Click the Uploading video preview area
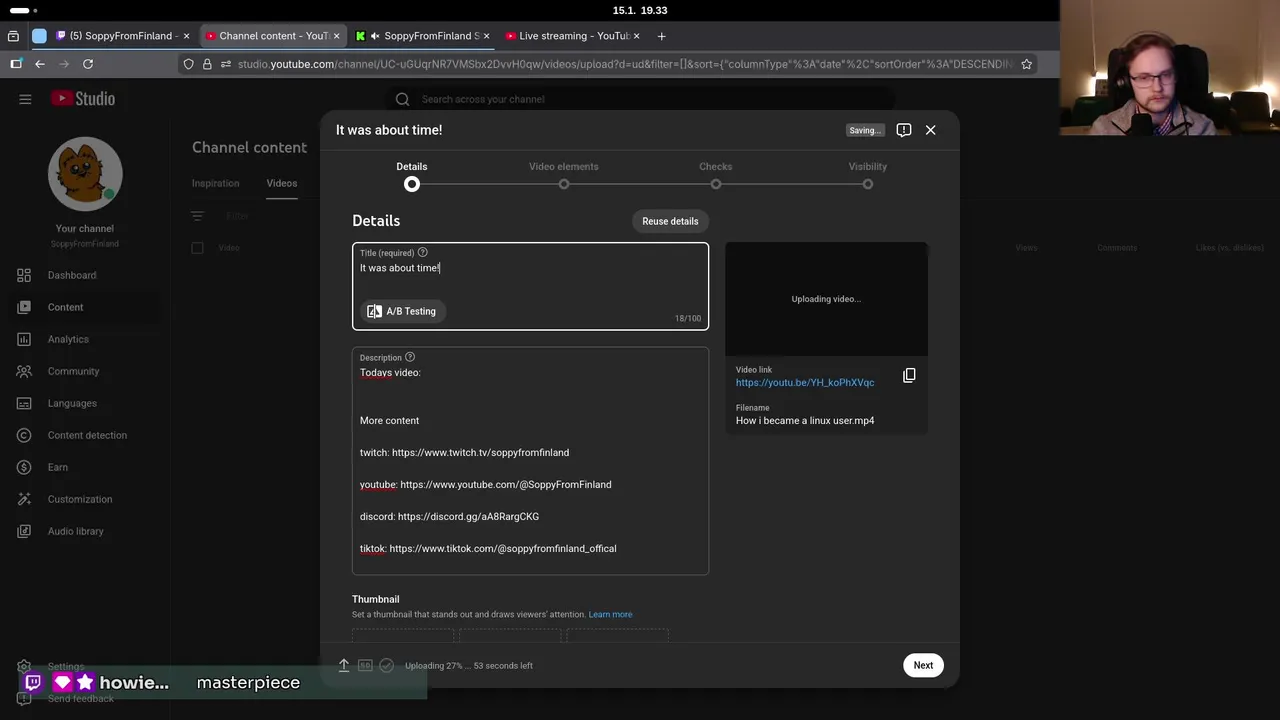The image size is (1280, 720). [x=826, y=299]
